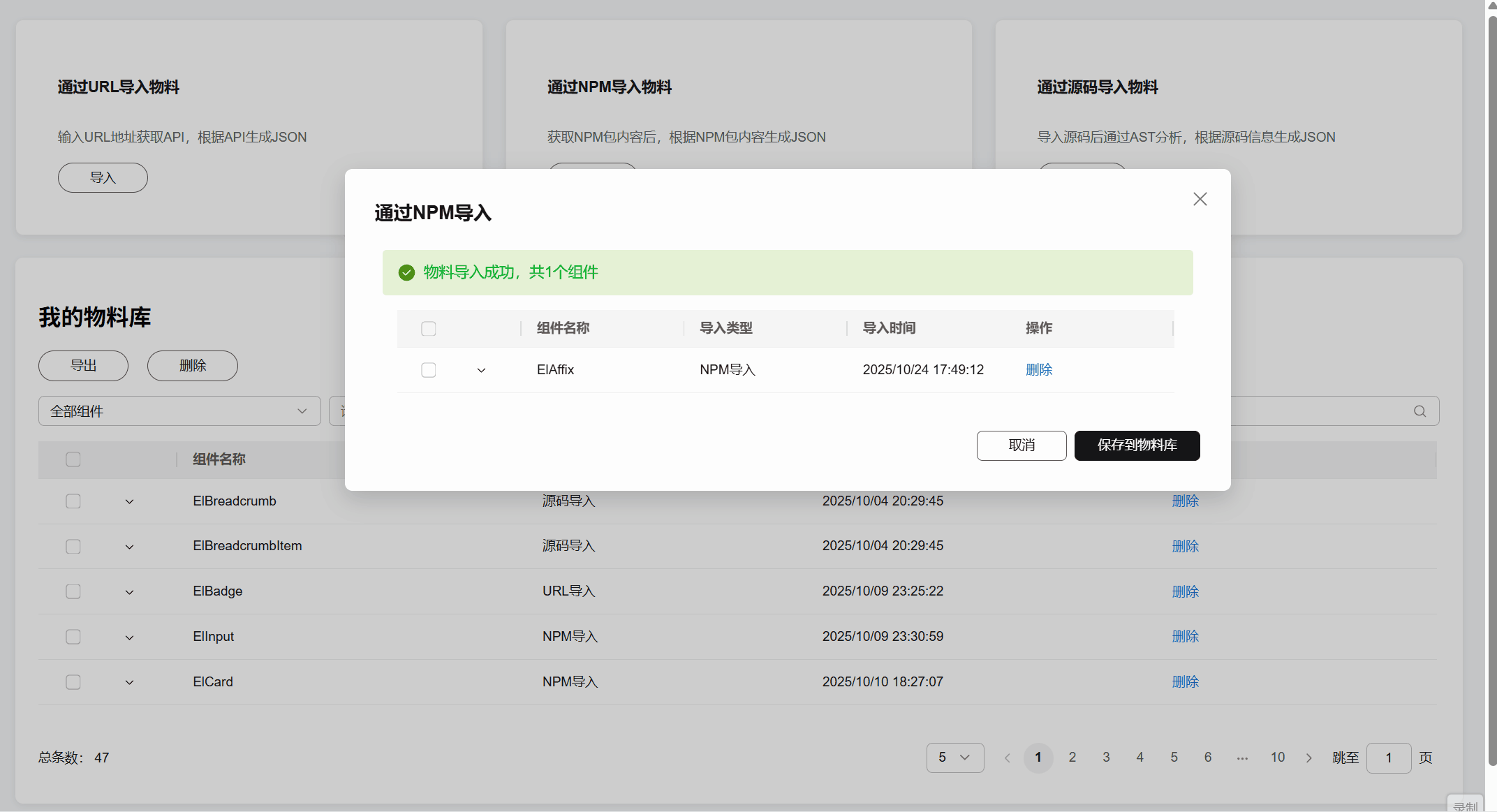Click the 跳至 page number input field
Screen dimensions: 1497x812
click(1388, 758)
